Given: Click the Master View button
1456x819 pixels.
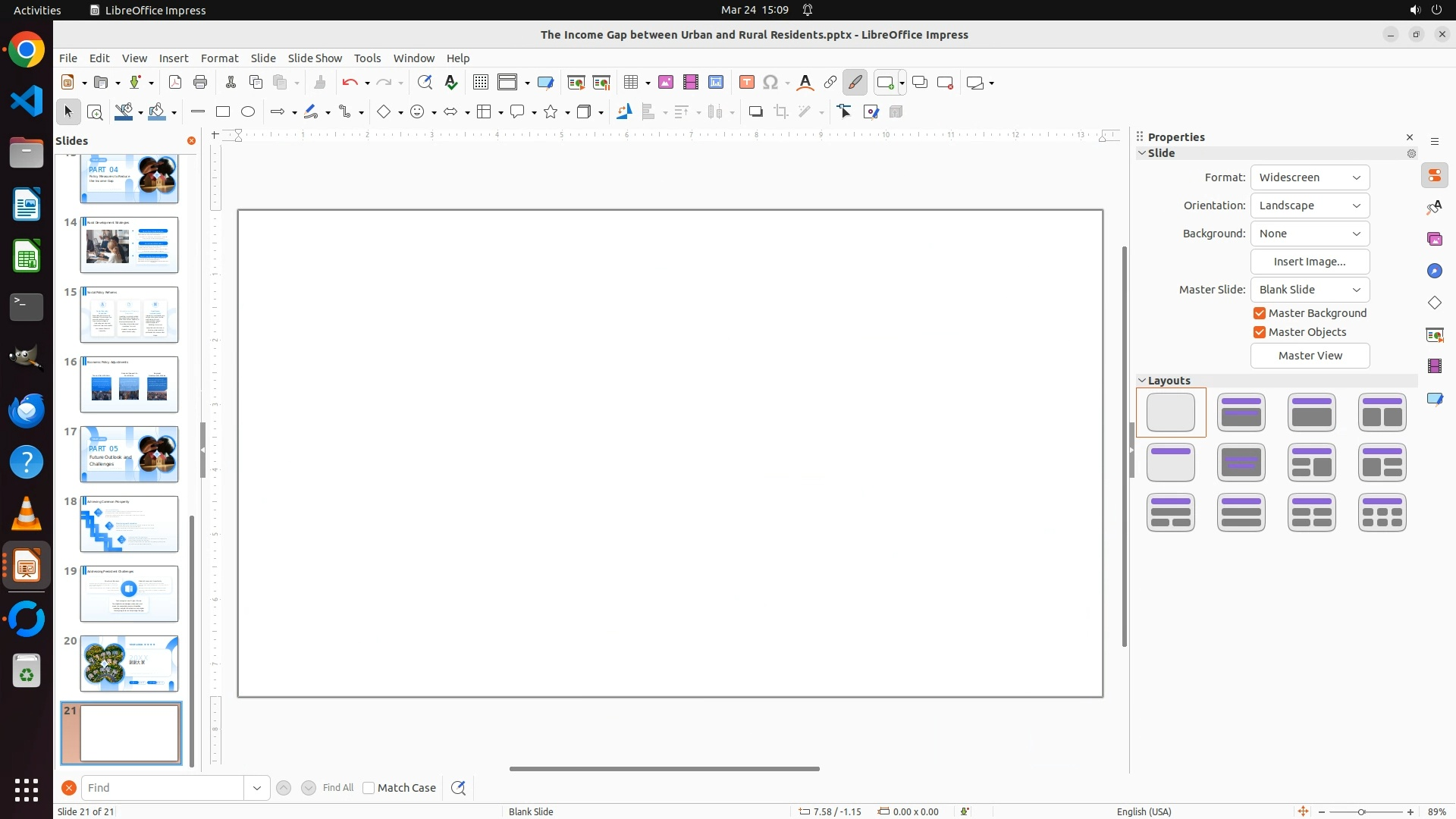Looking at the screenshot, I should (x=1310, y=356).
